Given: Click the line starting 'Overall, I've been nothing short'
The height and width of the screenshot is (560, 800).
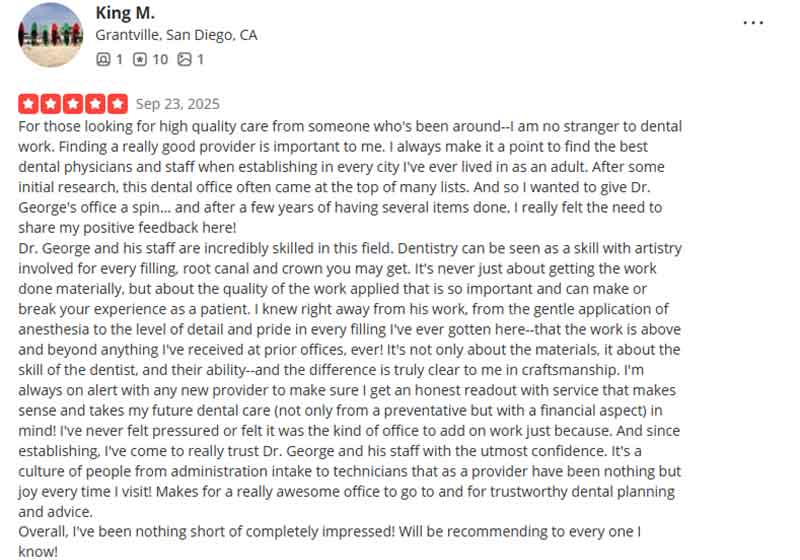Looking at the screenshot, I should tap(330, 532).
